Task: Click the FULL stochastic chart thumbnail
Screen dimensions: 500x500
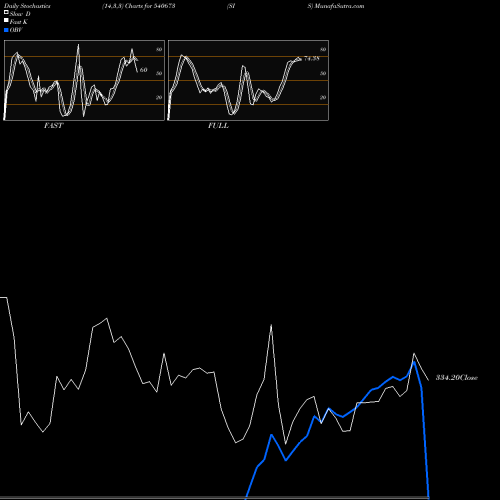Action: coord(248,80)
